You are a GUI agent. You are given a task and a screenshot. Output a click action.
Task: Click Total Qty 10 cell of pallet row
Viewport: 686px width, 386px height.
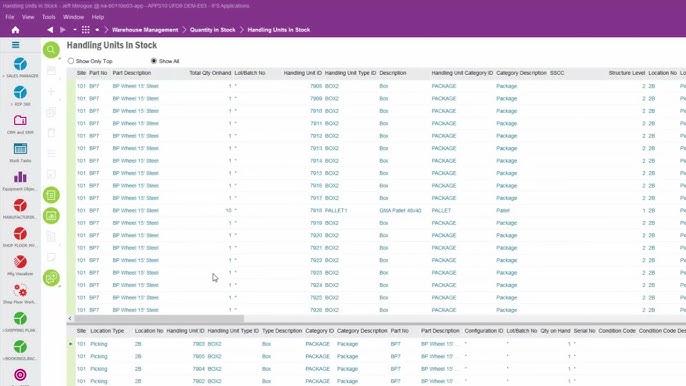228,211
